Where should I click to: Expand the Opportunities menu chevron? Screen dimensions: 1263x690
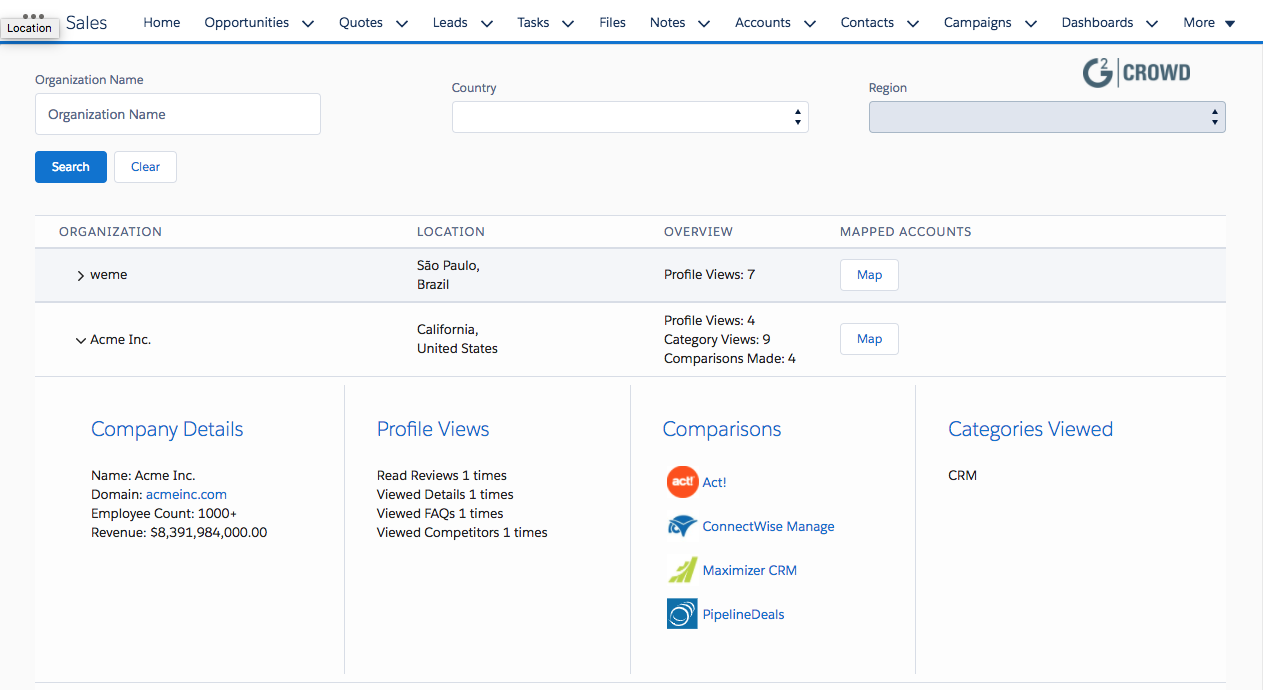pos(308,23)
